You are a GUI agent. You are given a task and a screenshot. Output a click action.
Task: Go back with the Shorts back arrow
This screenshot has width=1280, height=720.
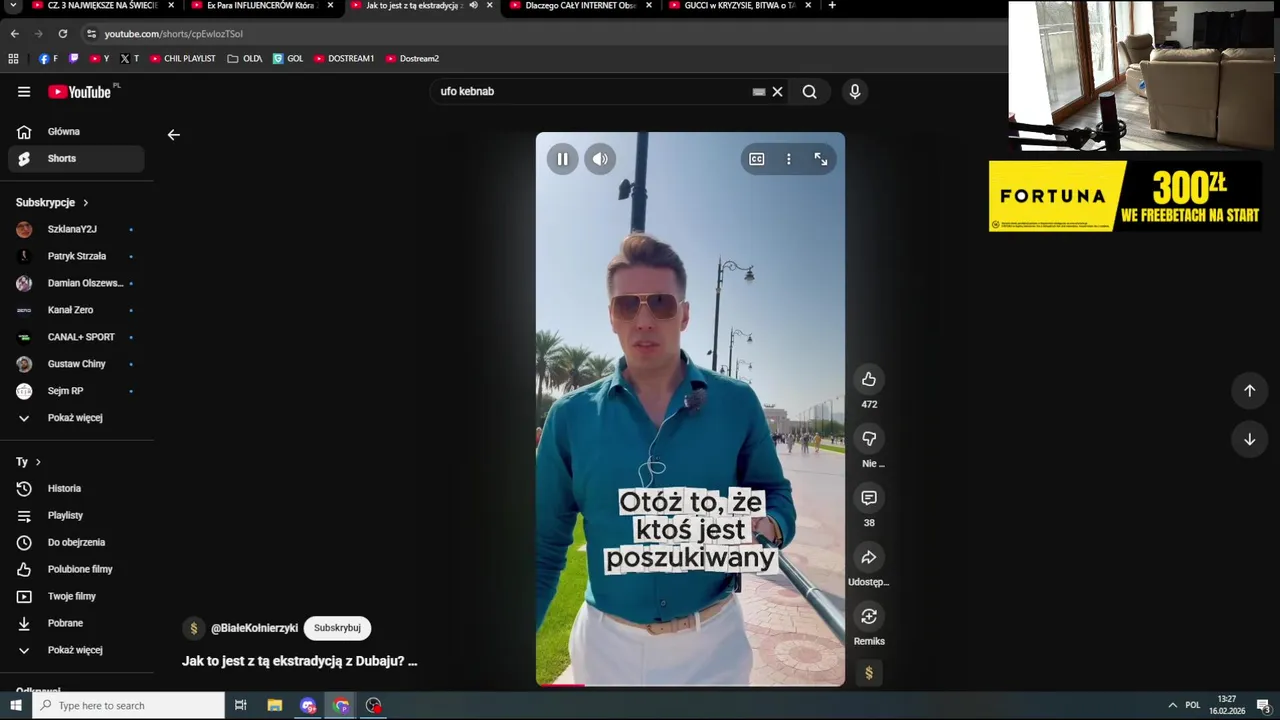[174, 135]
